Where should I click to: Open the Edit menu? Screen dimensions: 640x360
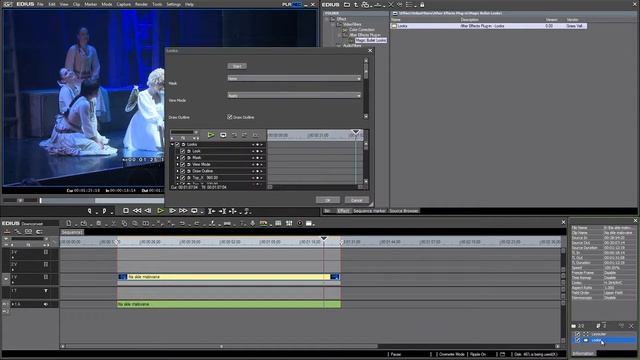pos(52,4)
